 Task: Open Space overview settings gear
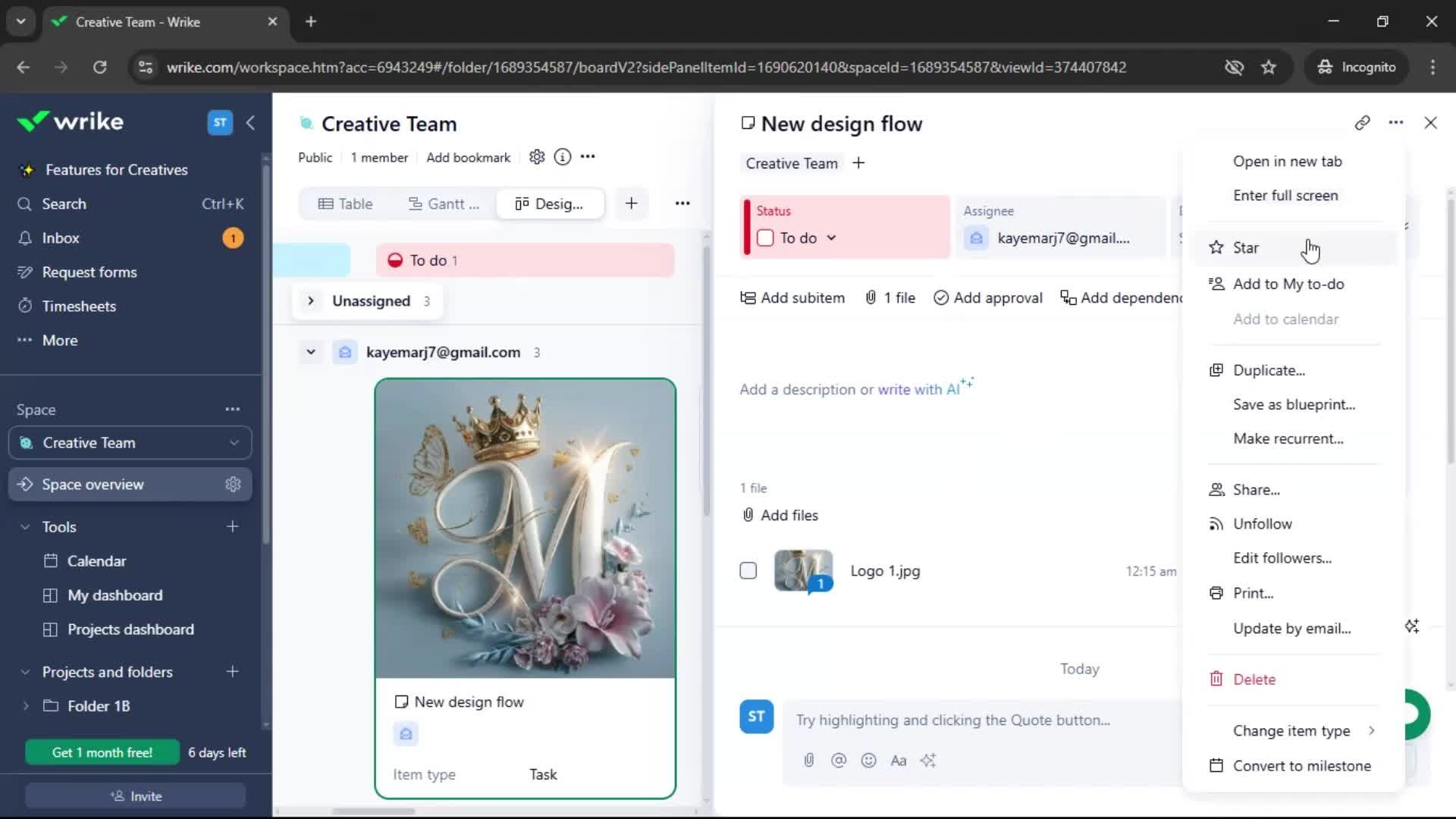233,485
